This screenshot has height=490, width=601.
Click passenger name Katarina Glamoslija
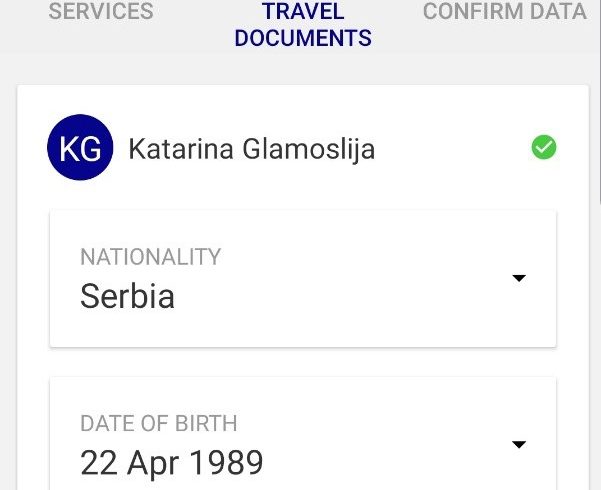point(251,149)
